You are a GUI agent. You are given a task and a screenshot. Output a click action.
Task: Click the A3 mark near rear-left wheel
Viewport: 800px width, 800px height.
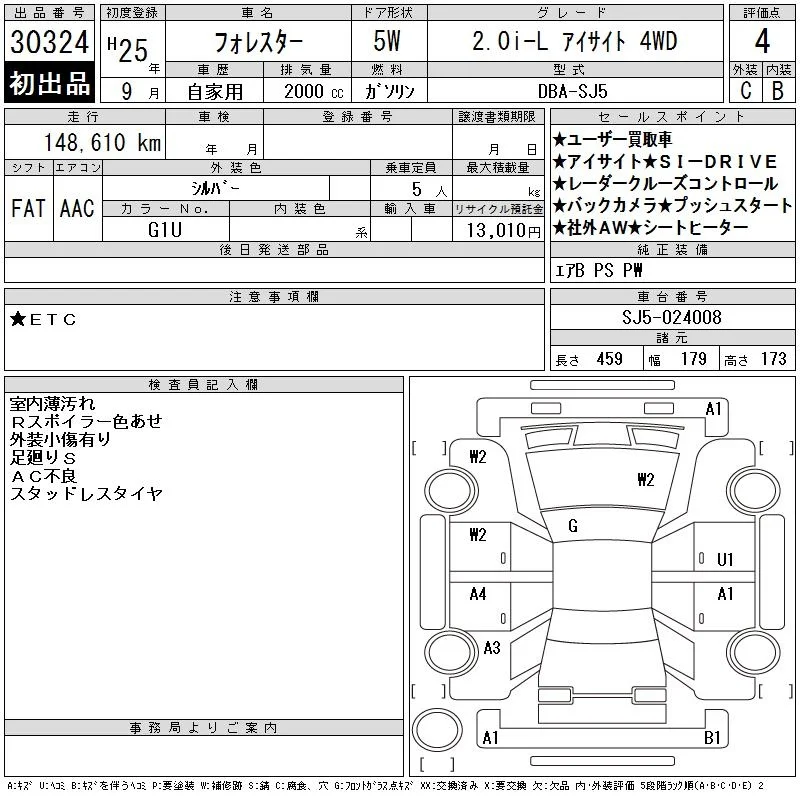pyautogui.click(x=492, y=648)
